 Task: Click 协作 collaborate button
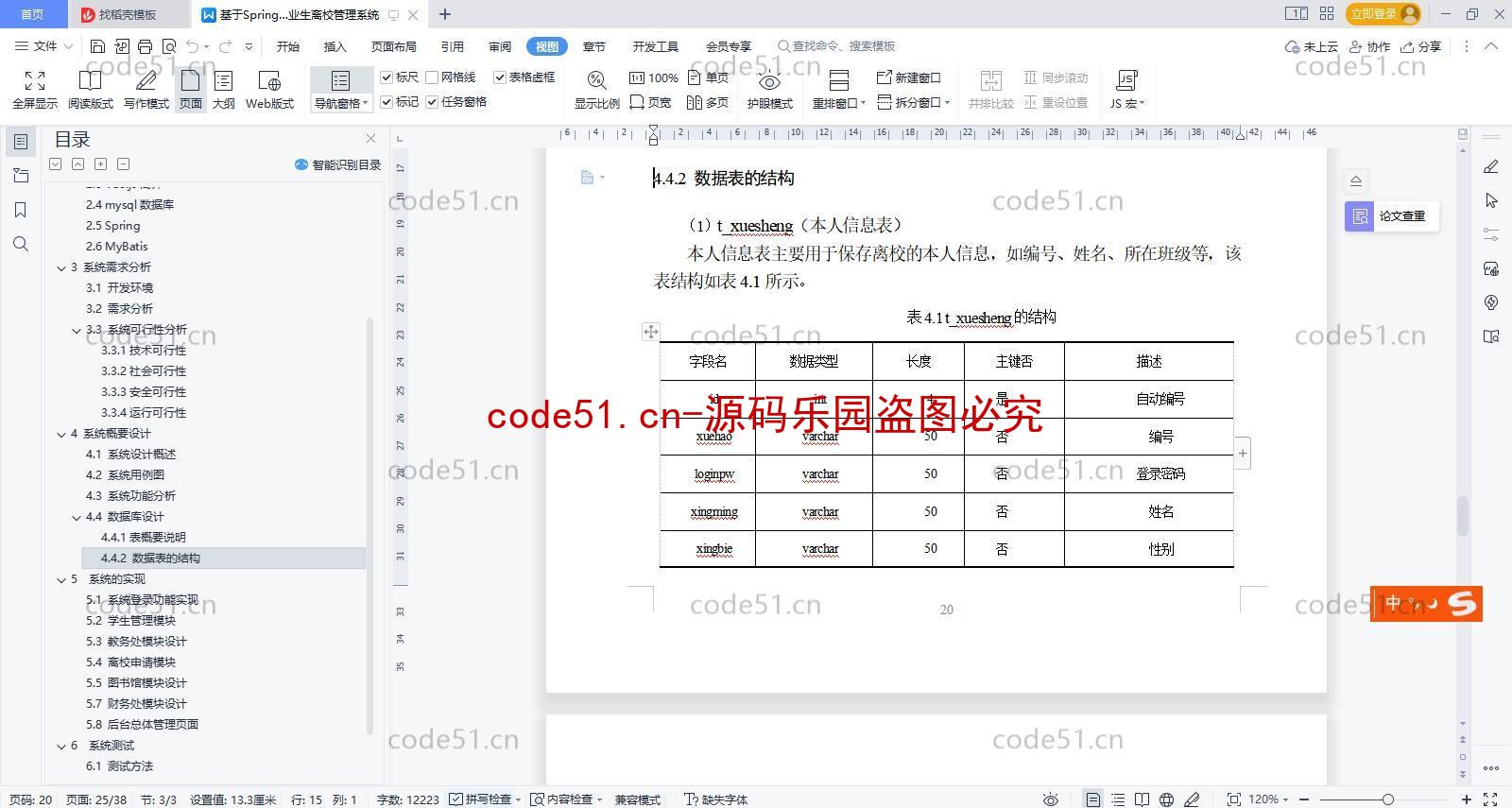[x=1369, y=46]
